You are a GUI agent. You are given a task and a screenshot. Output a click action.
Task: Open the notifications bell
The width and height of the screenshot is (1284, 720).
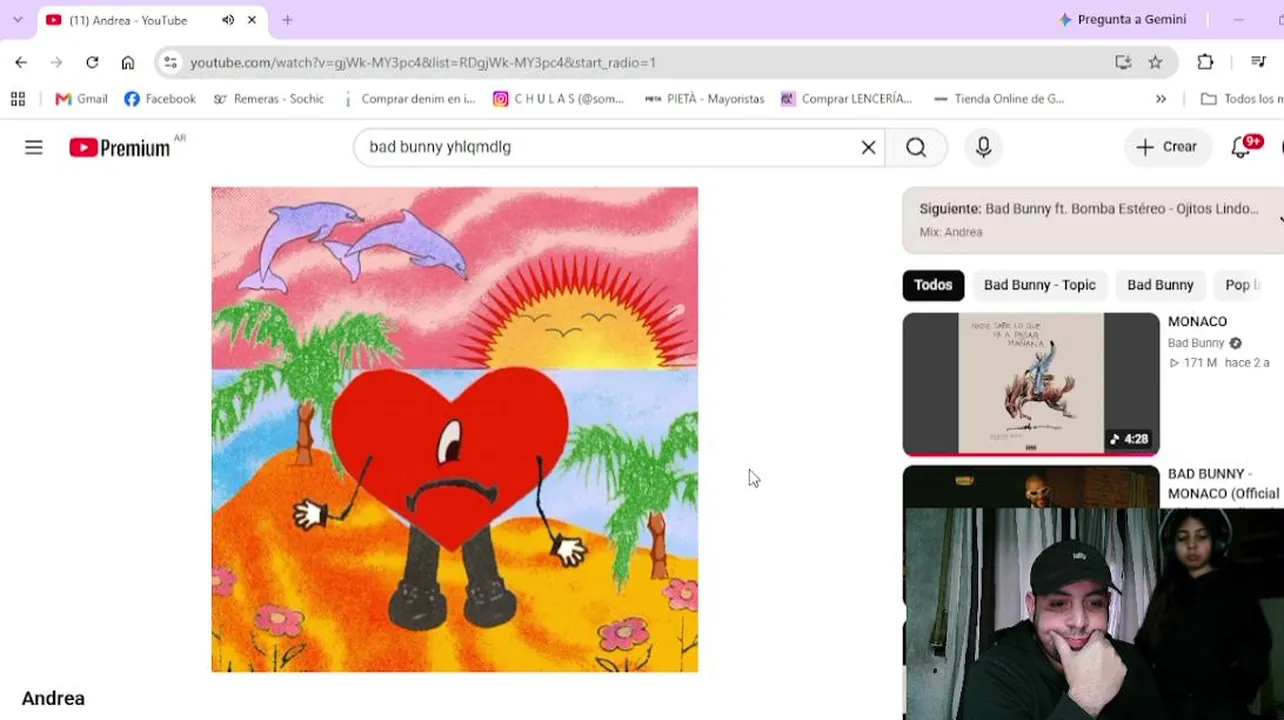point(1241,147)
